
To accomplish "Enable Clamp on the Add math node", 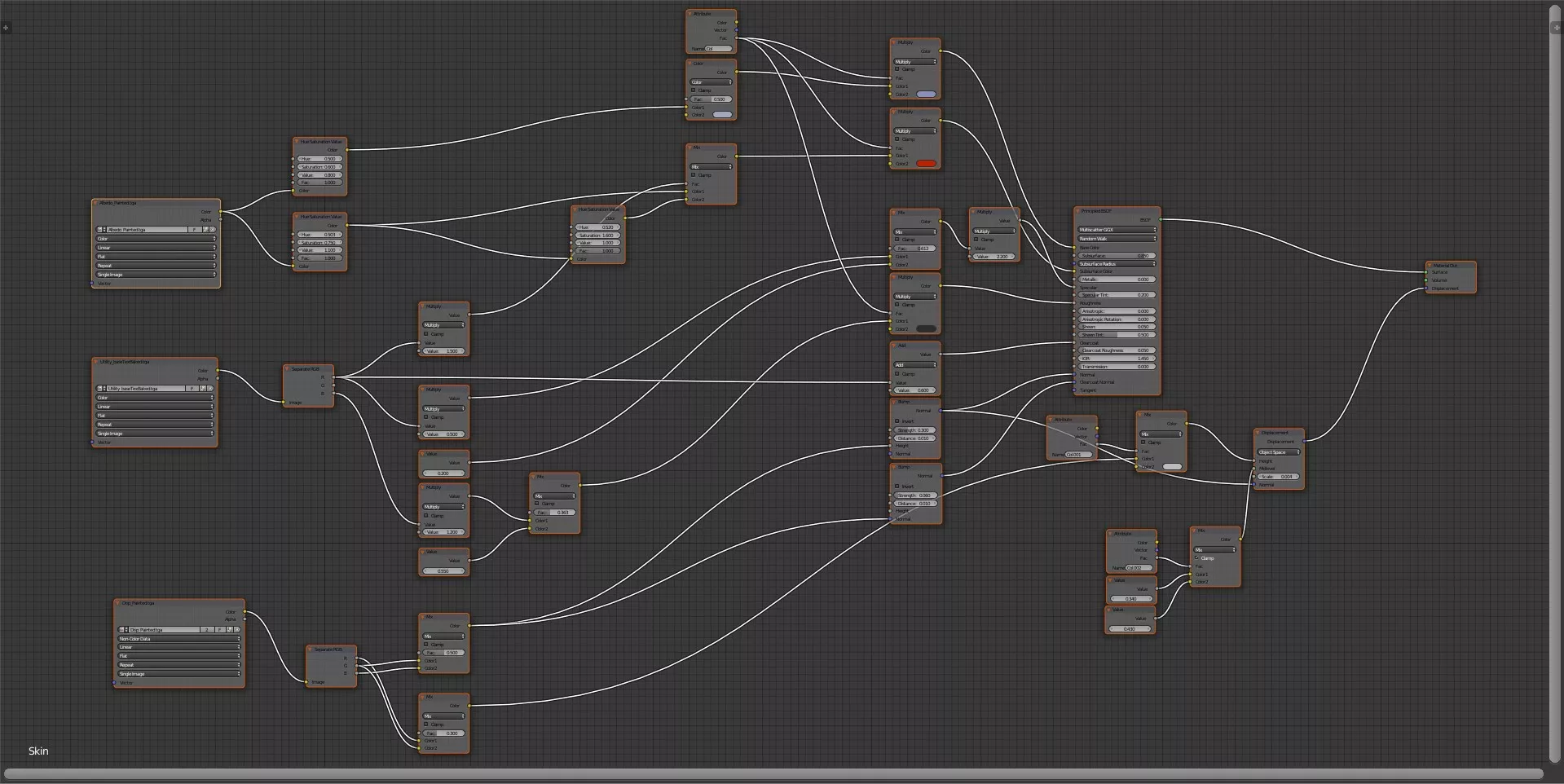I will point(897,374).
